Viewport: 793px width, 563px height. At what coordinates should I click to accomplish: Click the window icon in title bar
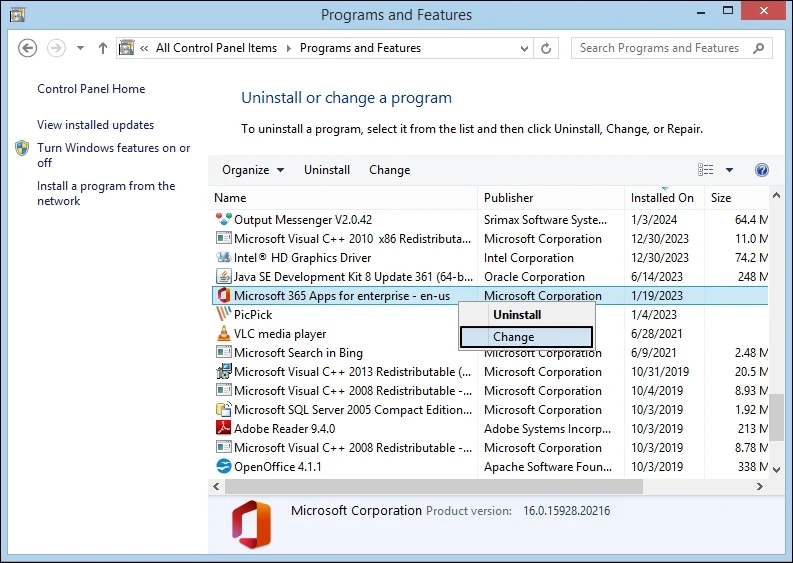click(17, 15)
